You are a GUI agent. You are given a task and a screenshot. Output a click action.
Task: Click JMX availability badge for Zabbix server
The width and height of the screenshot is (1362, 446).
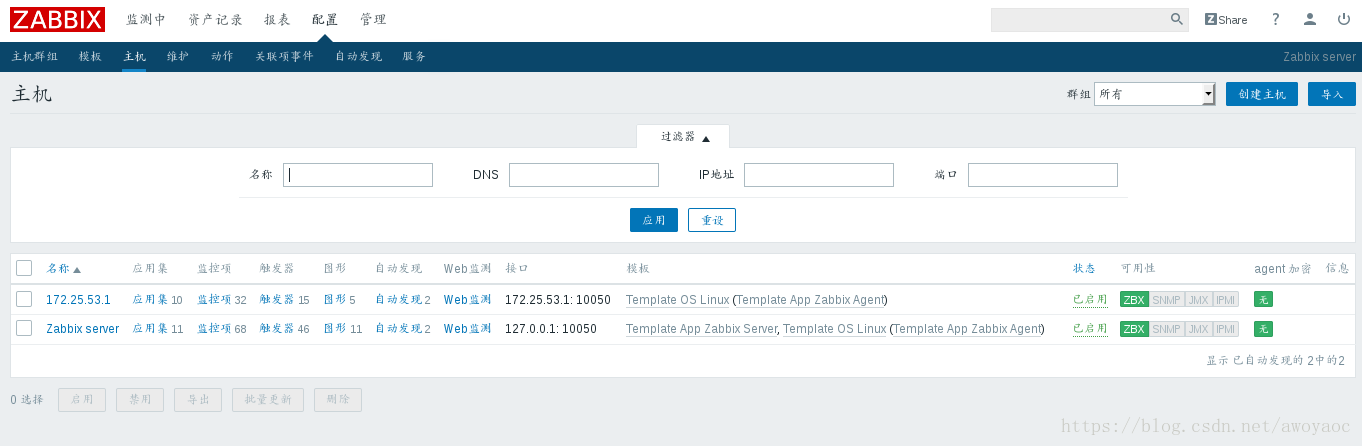point(1198,329)
